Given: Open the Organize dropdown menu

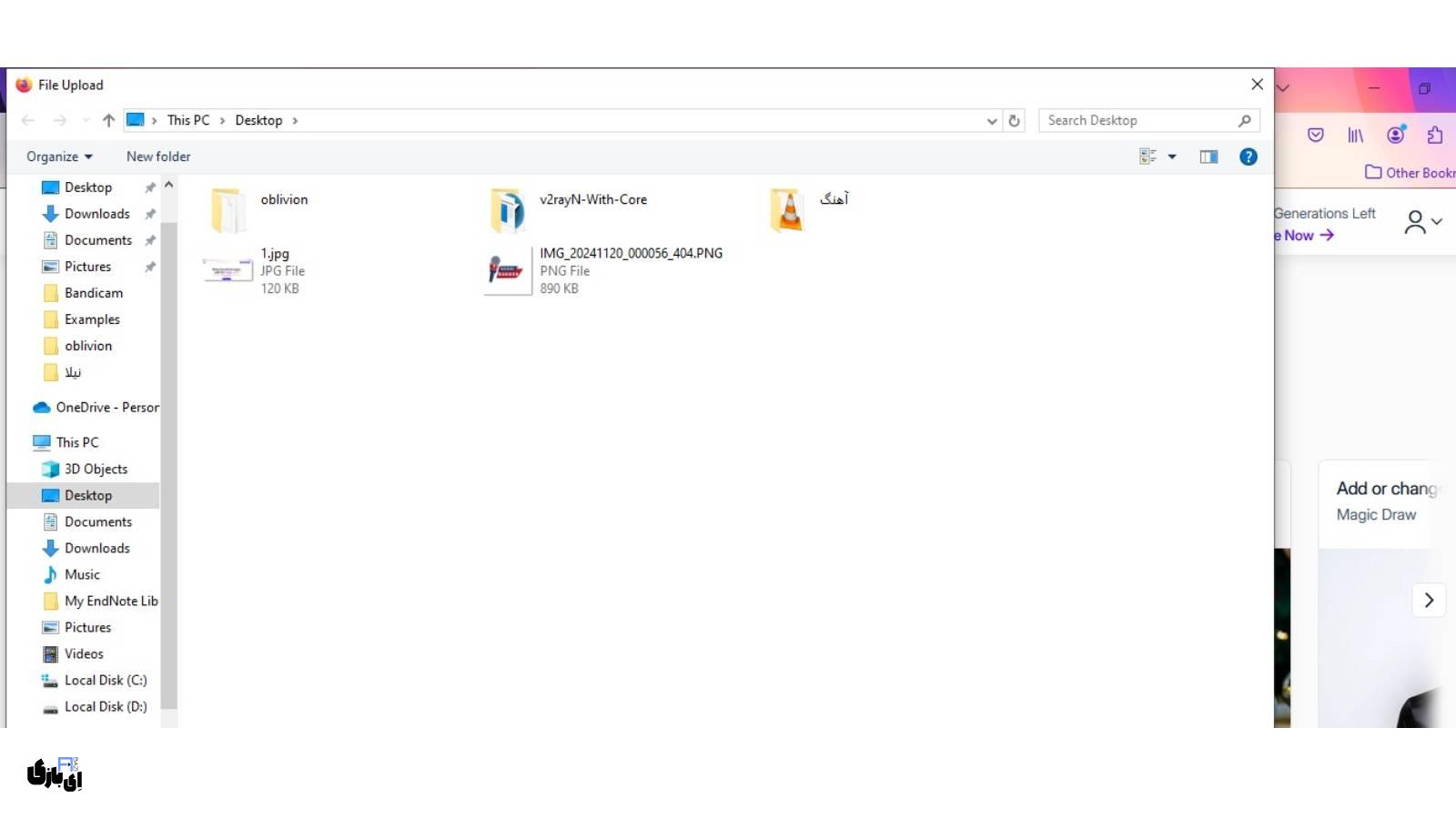Looking at the screenshot, I should point(59,157).
